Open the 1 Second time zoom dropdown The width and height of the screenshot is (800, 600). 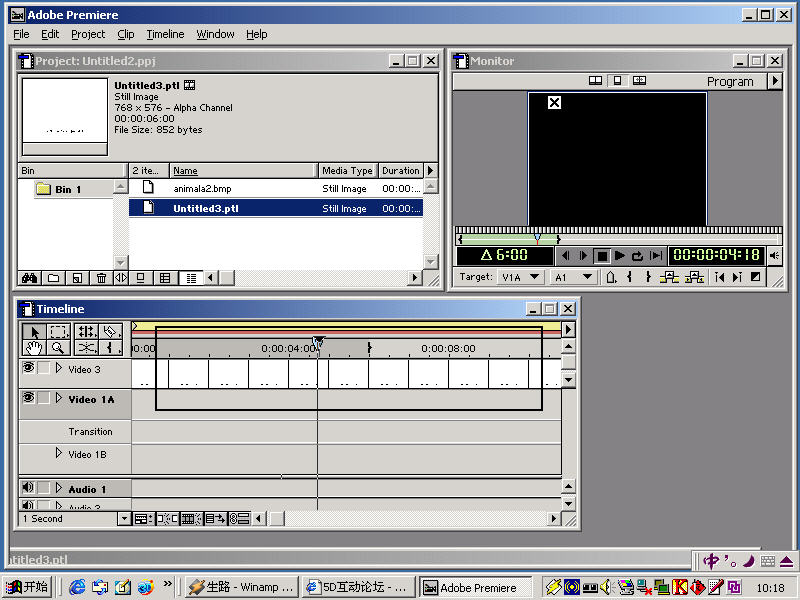124,519
